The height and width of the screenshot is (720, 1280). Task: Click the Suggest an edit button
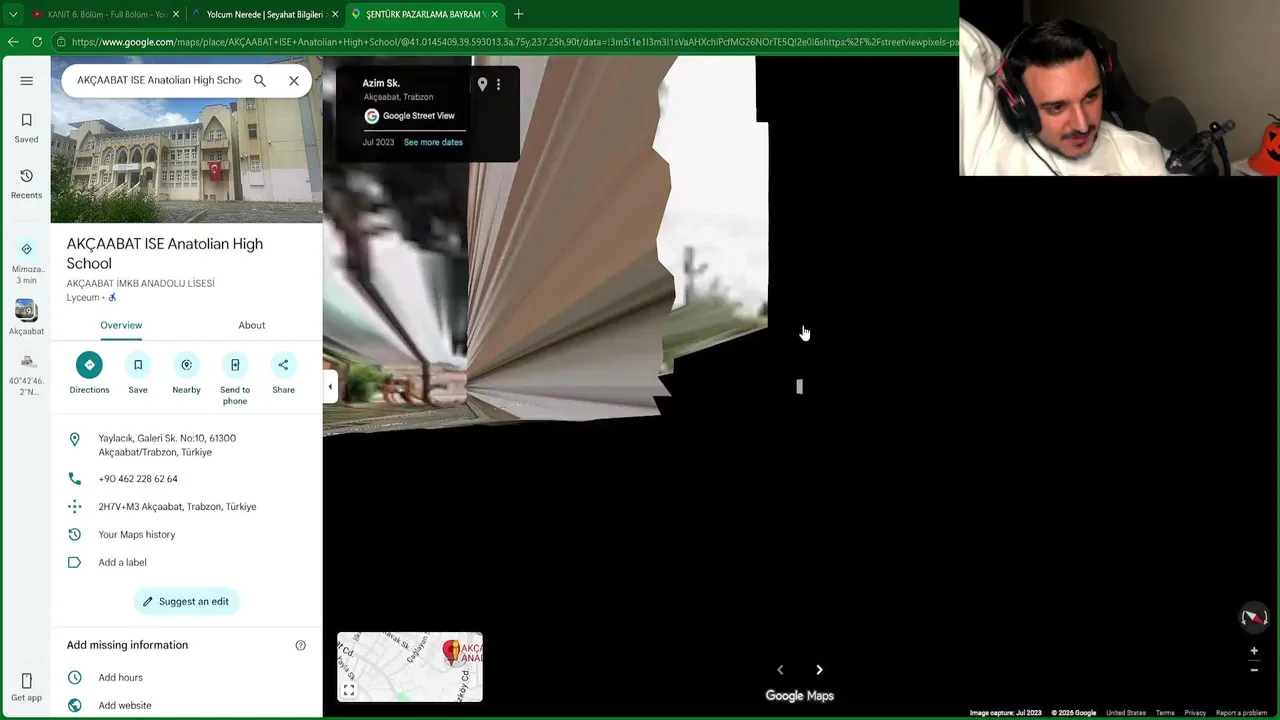coord(186,601)
